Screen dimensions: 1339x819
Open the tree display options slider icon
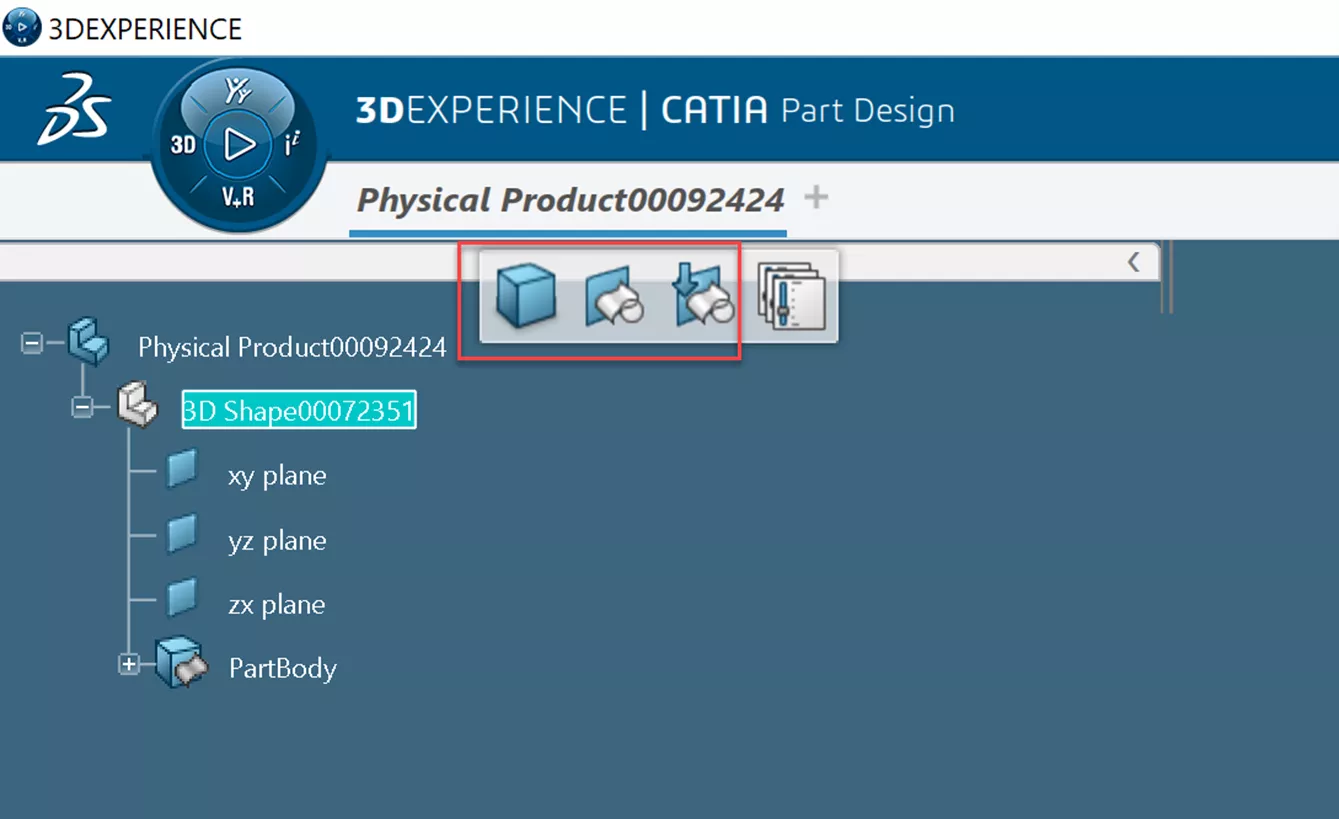tap(792, 296)
